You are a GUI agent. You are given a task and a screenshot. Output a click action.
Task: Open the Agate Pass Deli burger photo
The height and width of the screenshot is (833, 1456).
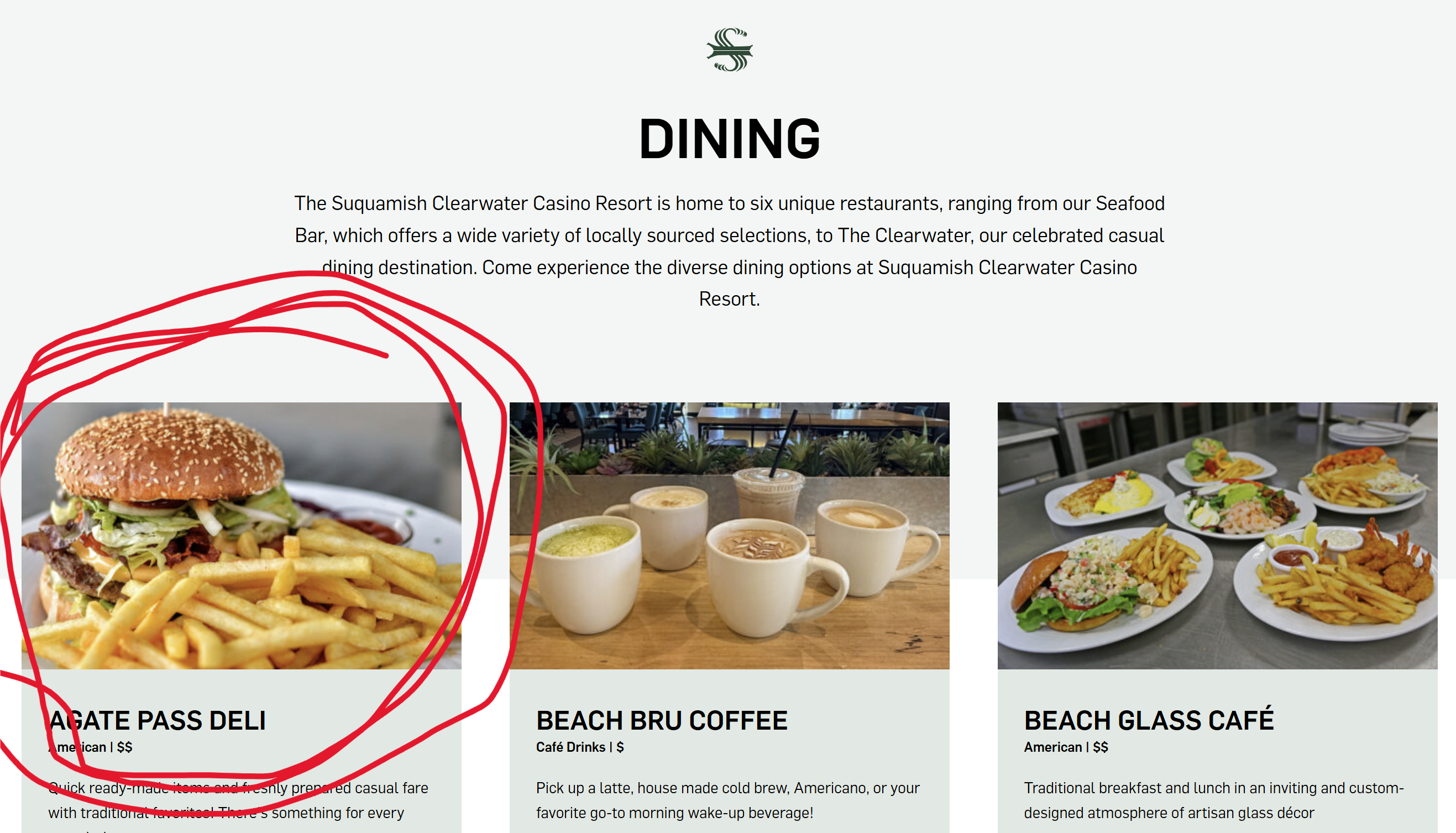tap(242, 536)
